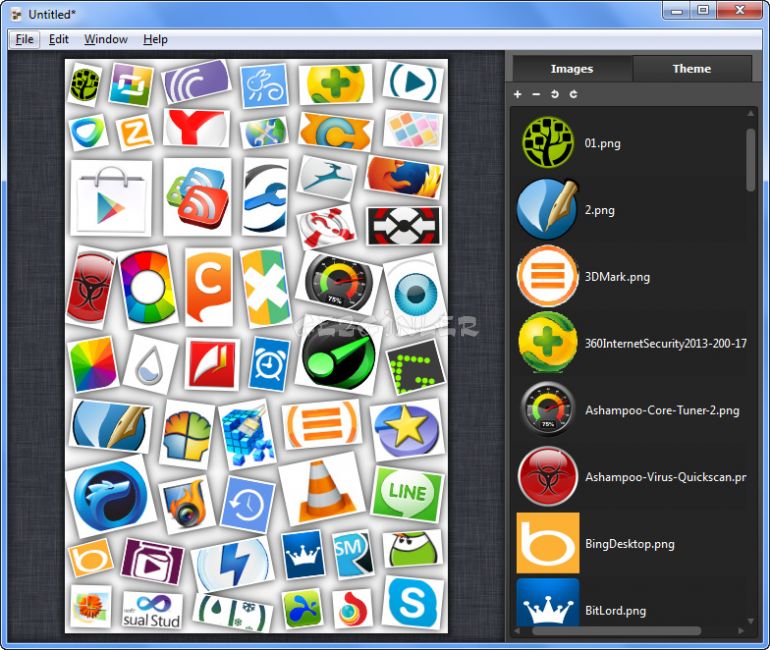Click the blue dragon Comodo image

110,496
